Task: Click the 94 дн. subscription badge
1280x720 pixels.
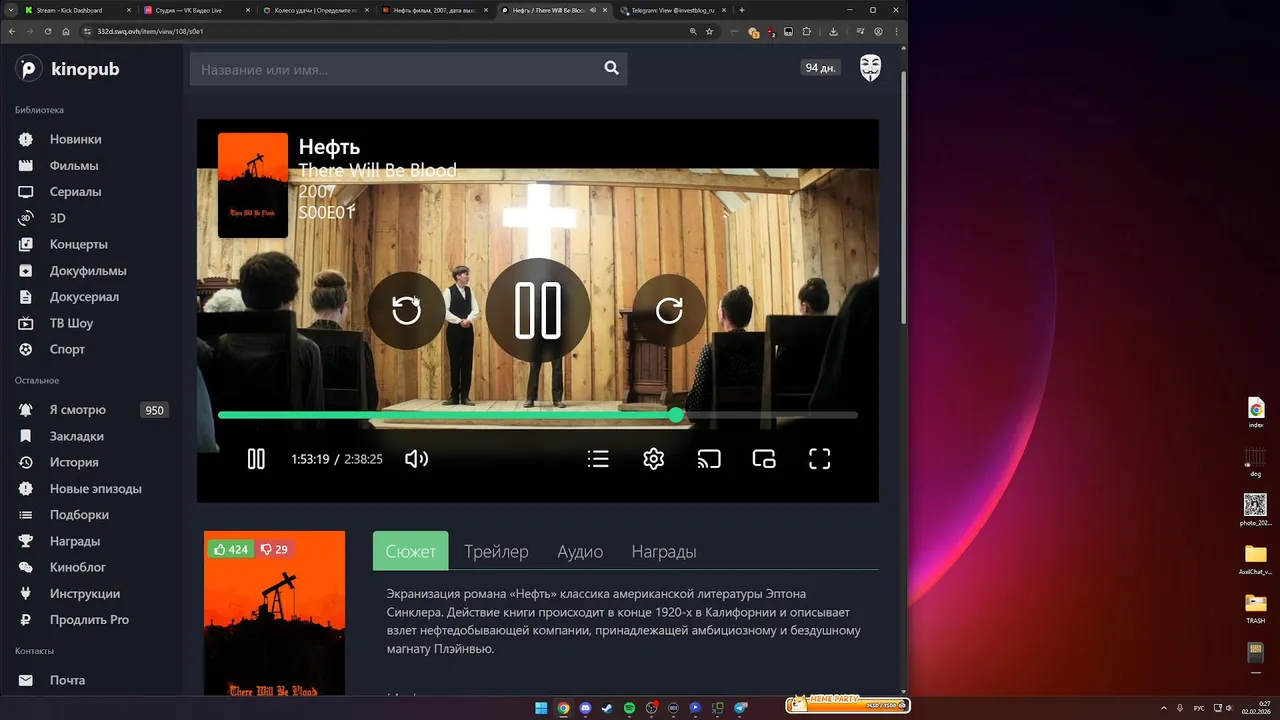Action: click(821, 68)
